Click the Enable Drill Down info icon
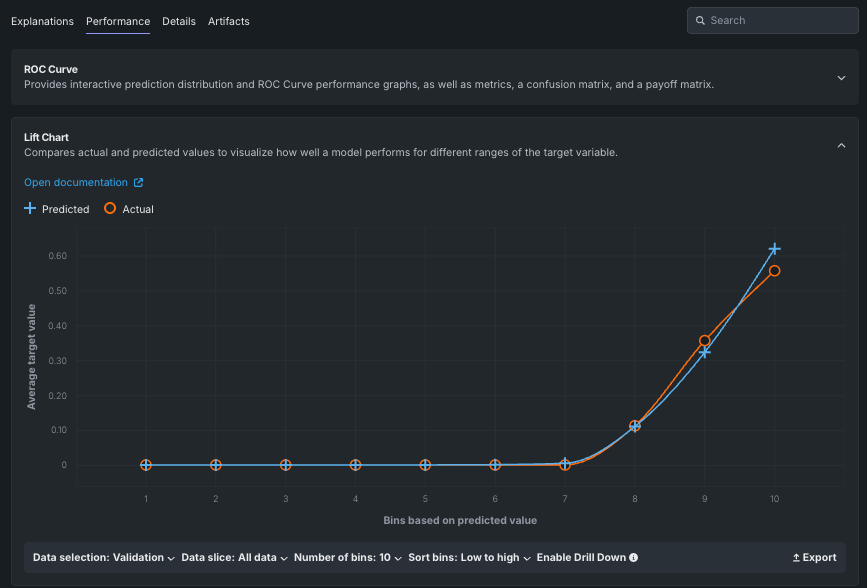 (633, 558)
